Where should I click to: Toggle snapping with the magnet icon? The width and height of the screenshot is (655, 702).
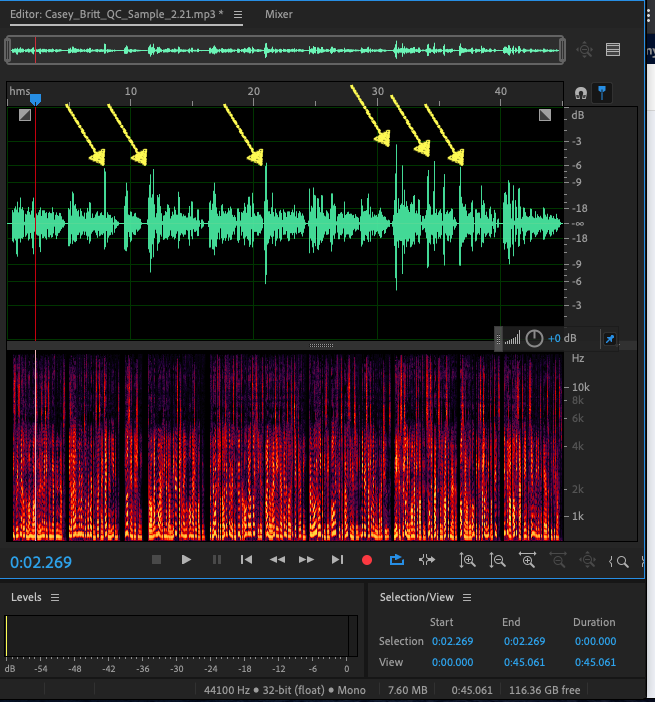(581, 92)
